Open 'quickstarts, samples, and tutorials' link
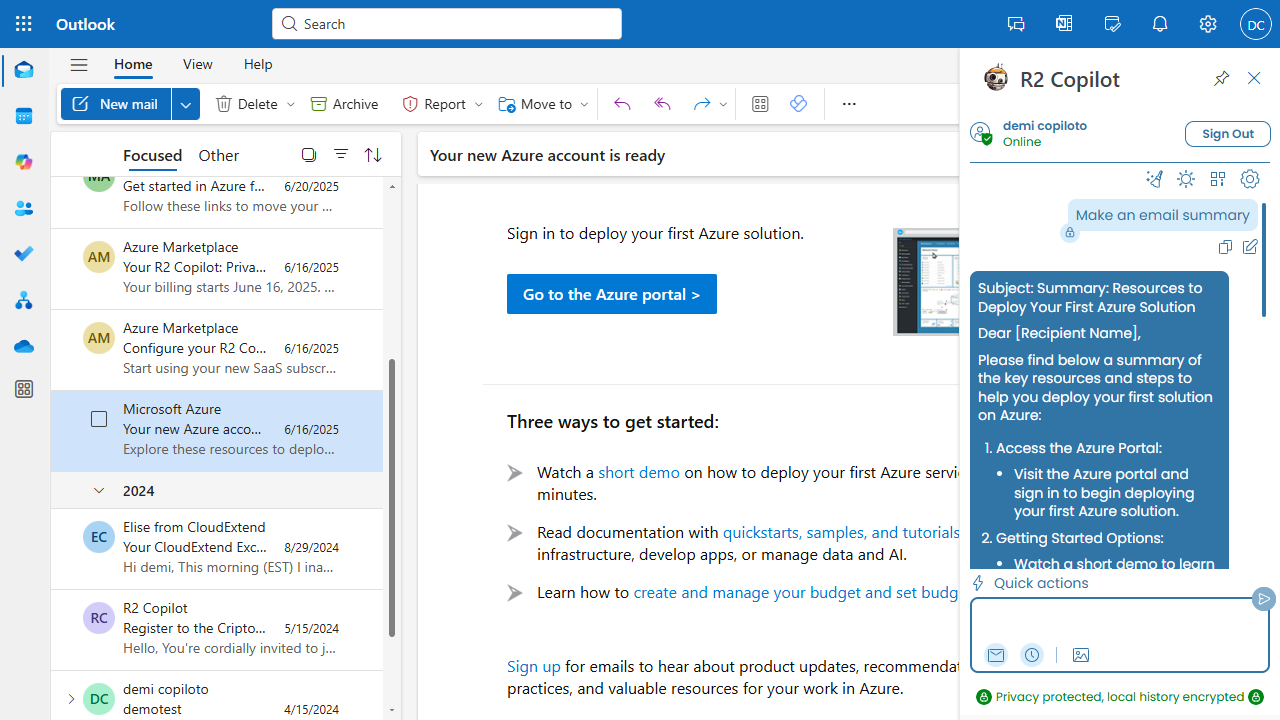Screen dimensions: 1280x720 [x=841, y=532]
